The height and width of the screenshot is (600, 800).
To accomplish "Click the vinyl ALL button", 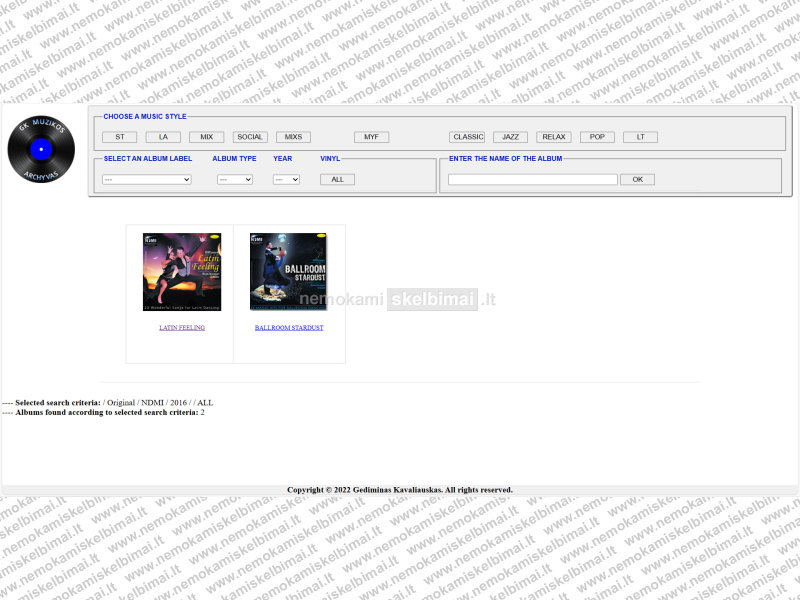I will click(x=337, y=180).
